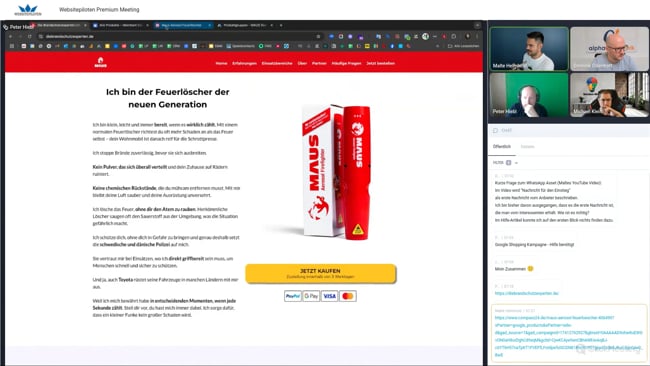Open Häufige Fragen in the site navigation
This screenshot has height=366, width=650.
(347, 63)
